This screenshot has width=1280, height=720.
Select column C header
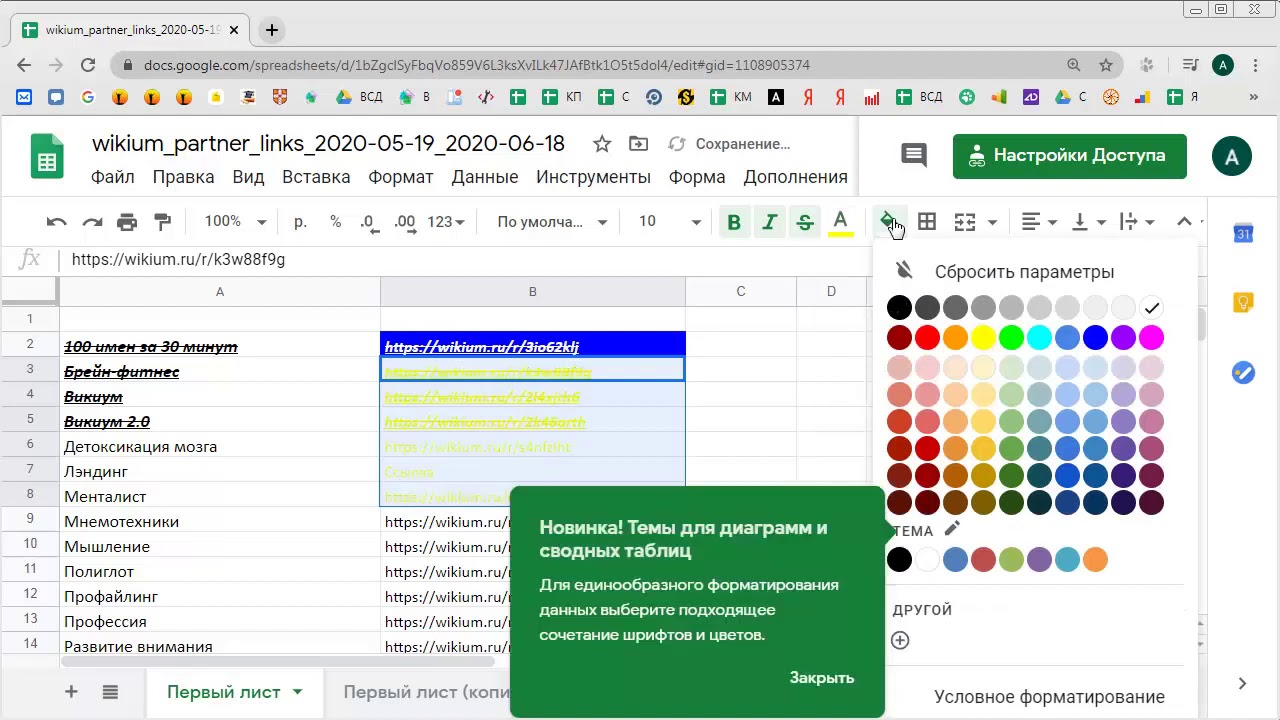(x=741, y=291)
